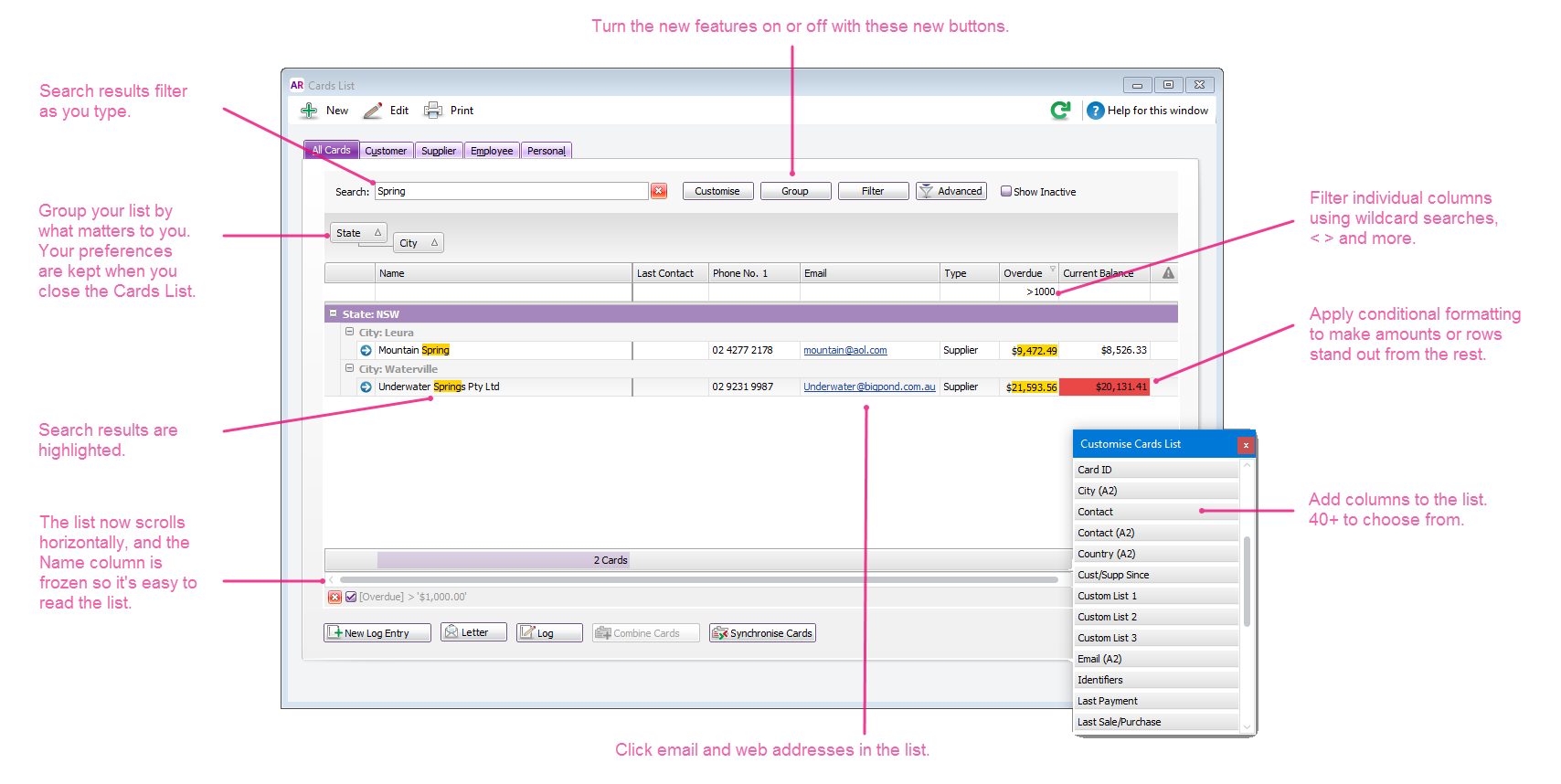The width and height of the screenshot is (1561, 784).
Task: Collapse the City: Leura group
Action: click(349, 332)
